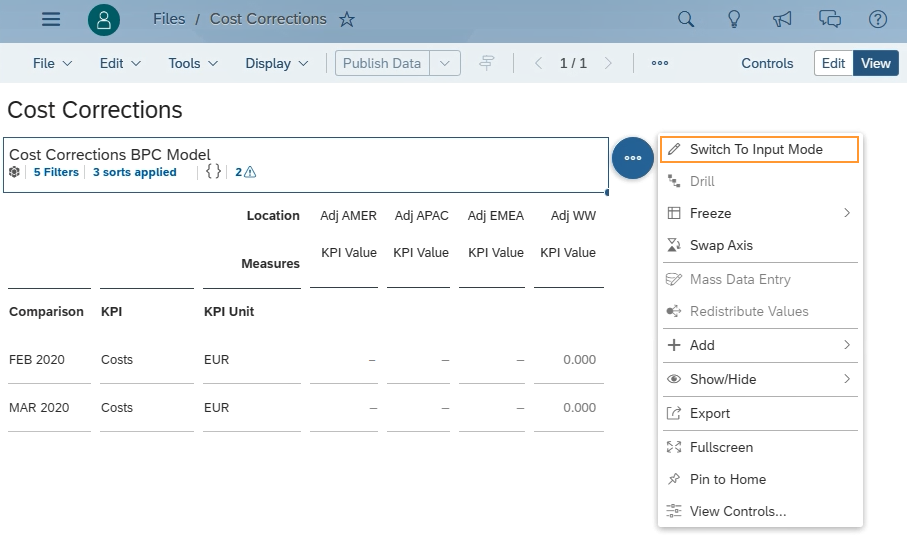Open the formulas curly braces icon
The width and height of the screenshot is (907, 541).
[213, 171]
